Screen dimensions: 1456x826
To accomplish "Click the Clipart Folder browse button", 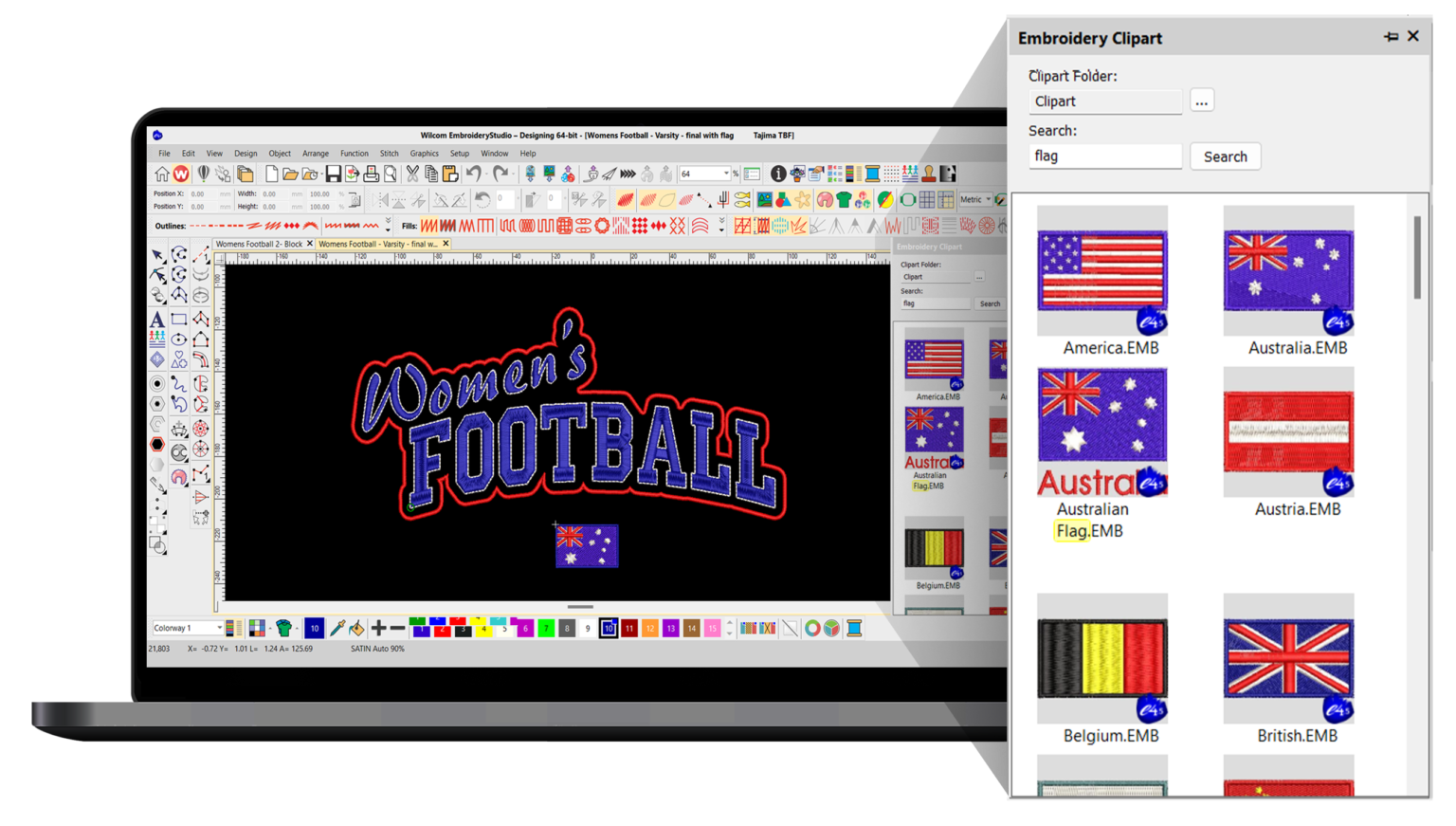I will [1201, 100].
